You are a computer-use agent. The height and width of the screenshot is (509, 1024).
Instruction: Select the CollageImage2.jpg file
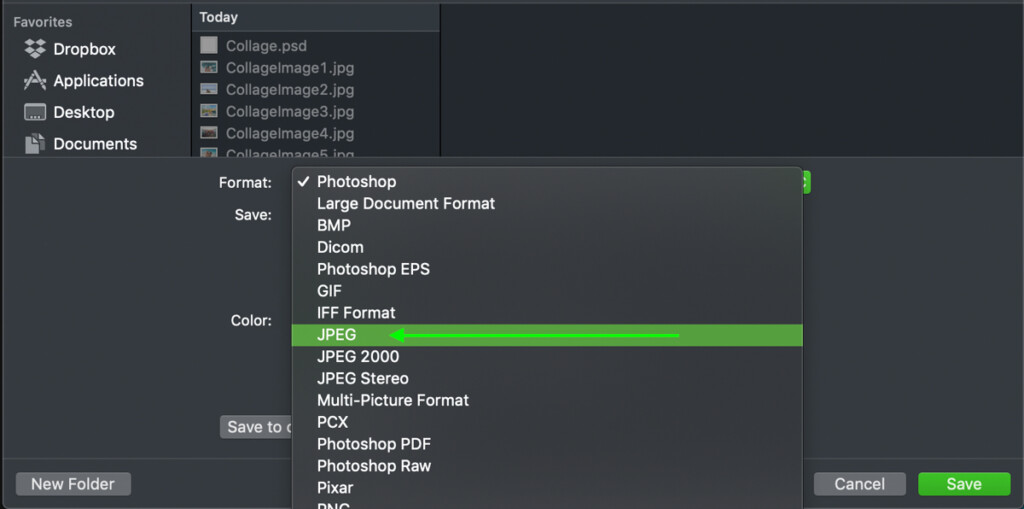[x=278, y=89]
